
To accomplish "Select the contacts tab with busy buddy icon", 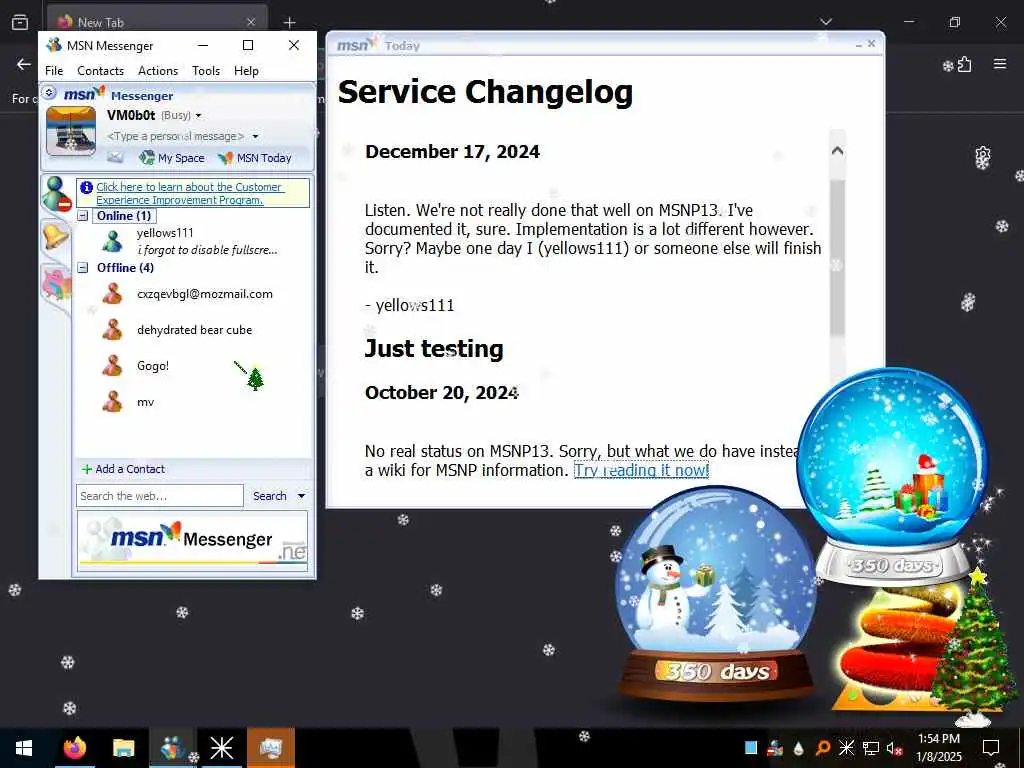I will 56,194.
